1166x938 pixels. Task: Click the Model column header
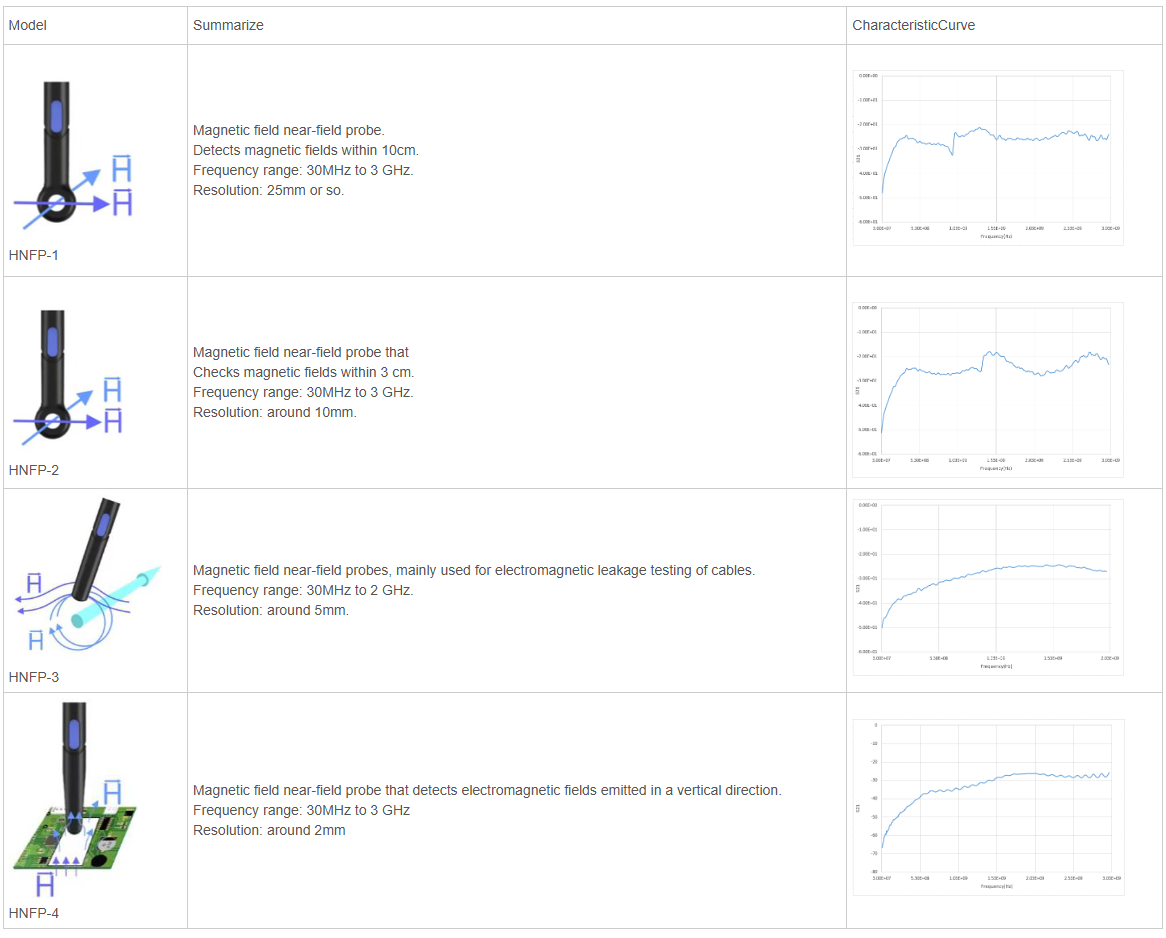[x=28, y=25]
